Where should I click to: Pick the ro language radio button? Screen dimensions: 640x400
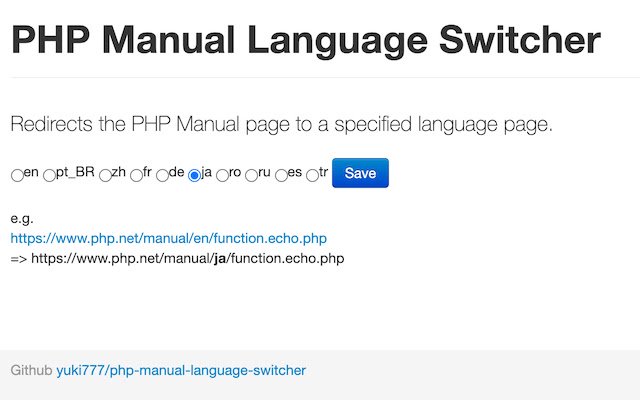click(222, 176)
